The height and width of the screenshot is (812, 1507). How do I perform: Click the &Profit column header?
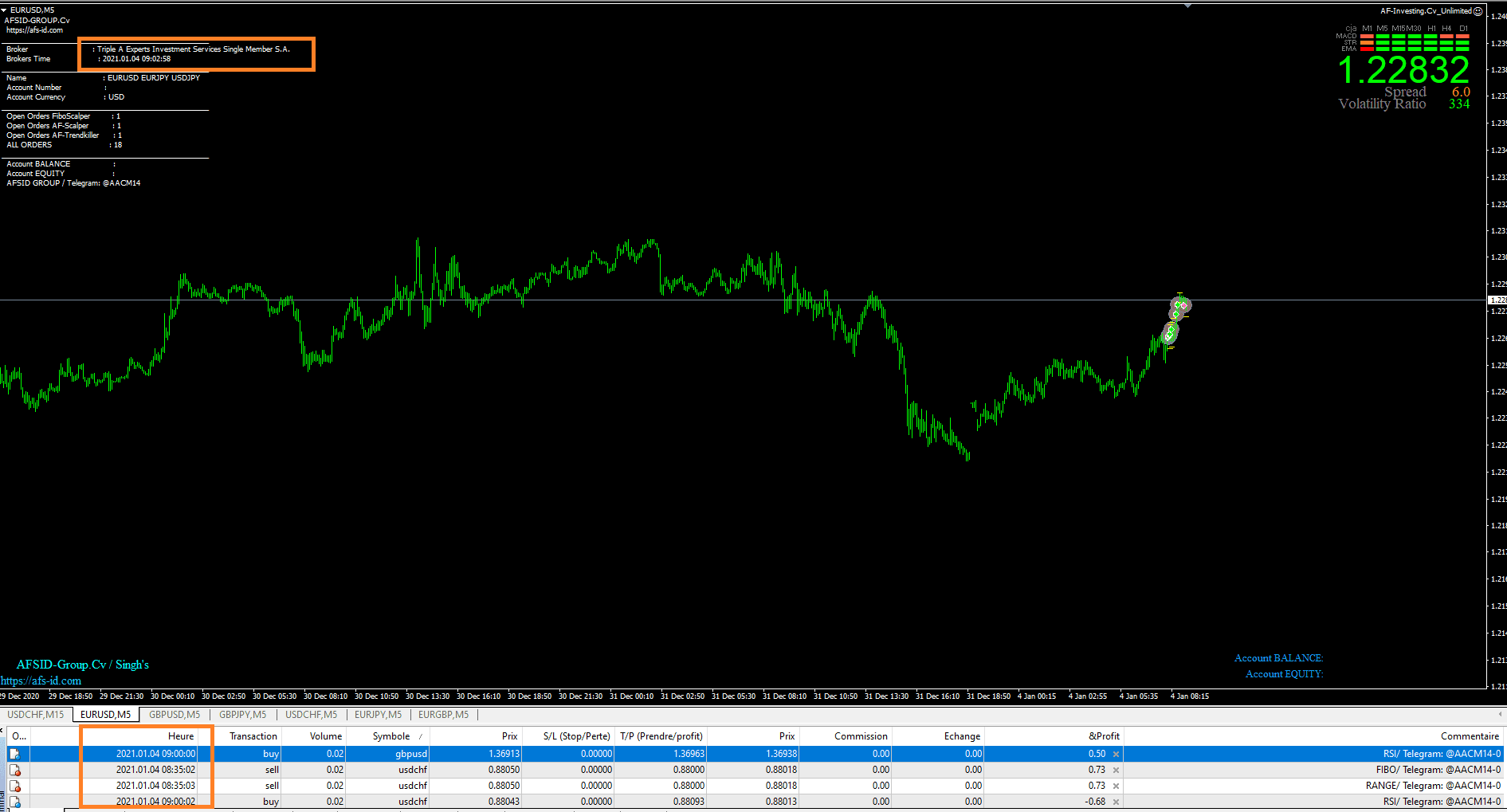click(x=1104, y=736)
